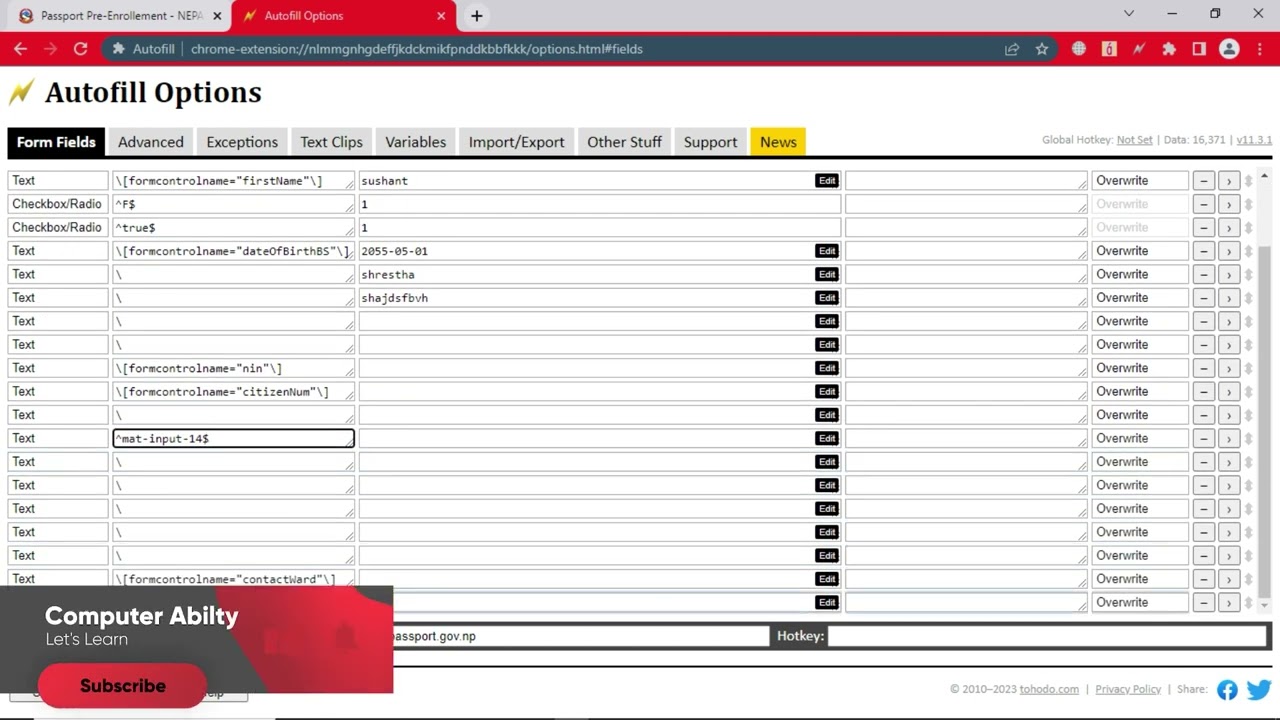Image resolution: width=1280 pixels, height=720 pixels.
Task: Click into the Hotkey input field
Action: tap(1047, 636)
